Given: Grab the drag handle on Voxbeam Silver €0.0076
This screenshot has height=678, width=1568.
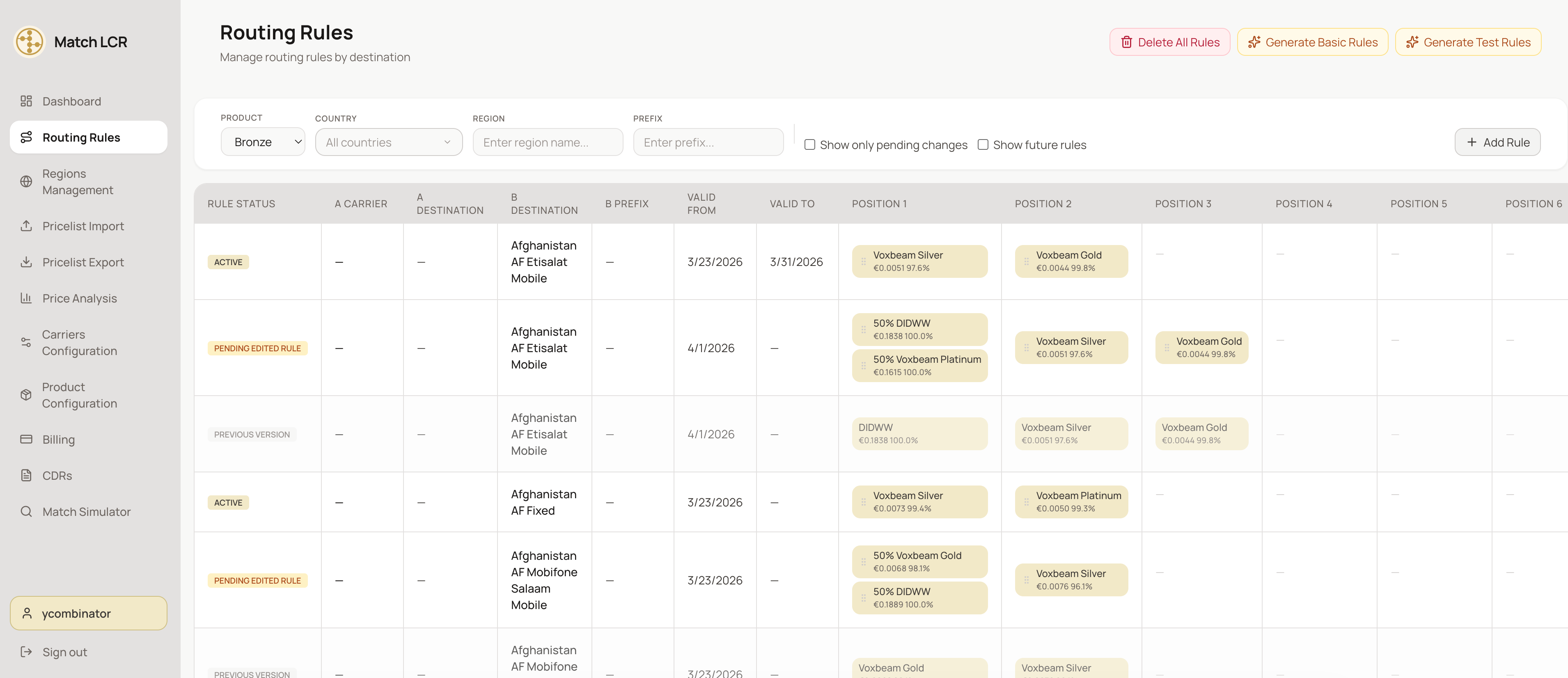Looking at the screenshot, I should pyautogui.click(x=1026, y=580).
